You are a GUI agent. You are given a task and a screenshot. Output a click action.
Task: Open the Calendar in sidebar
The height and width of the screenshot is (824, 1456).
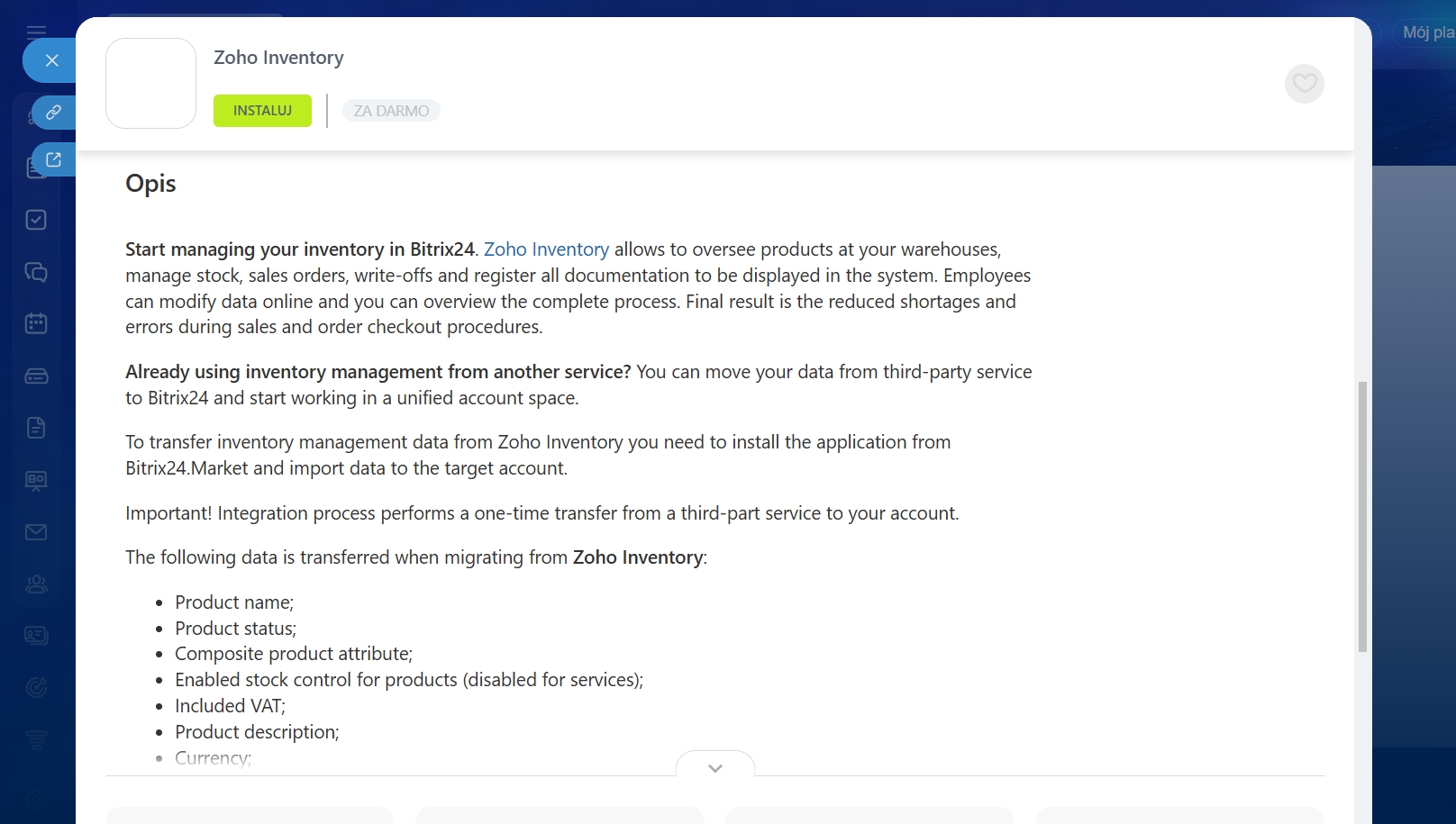click(36, 323)
